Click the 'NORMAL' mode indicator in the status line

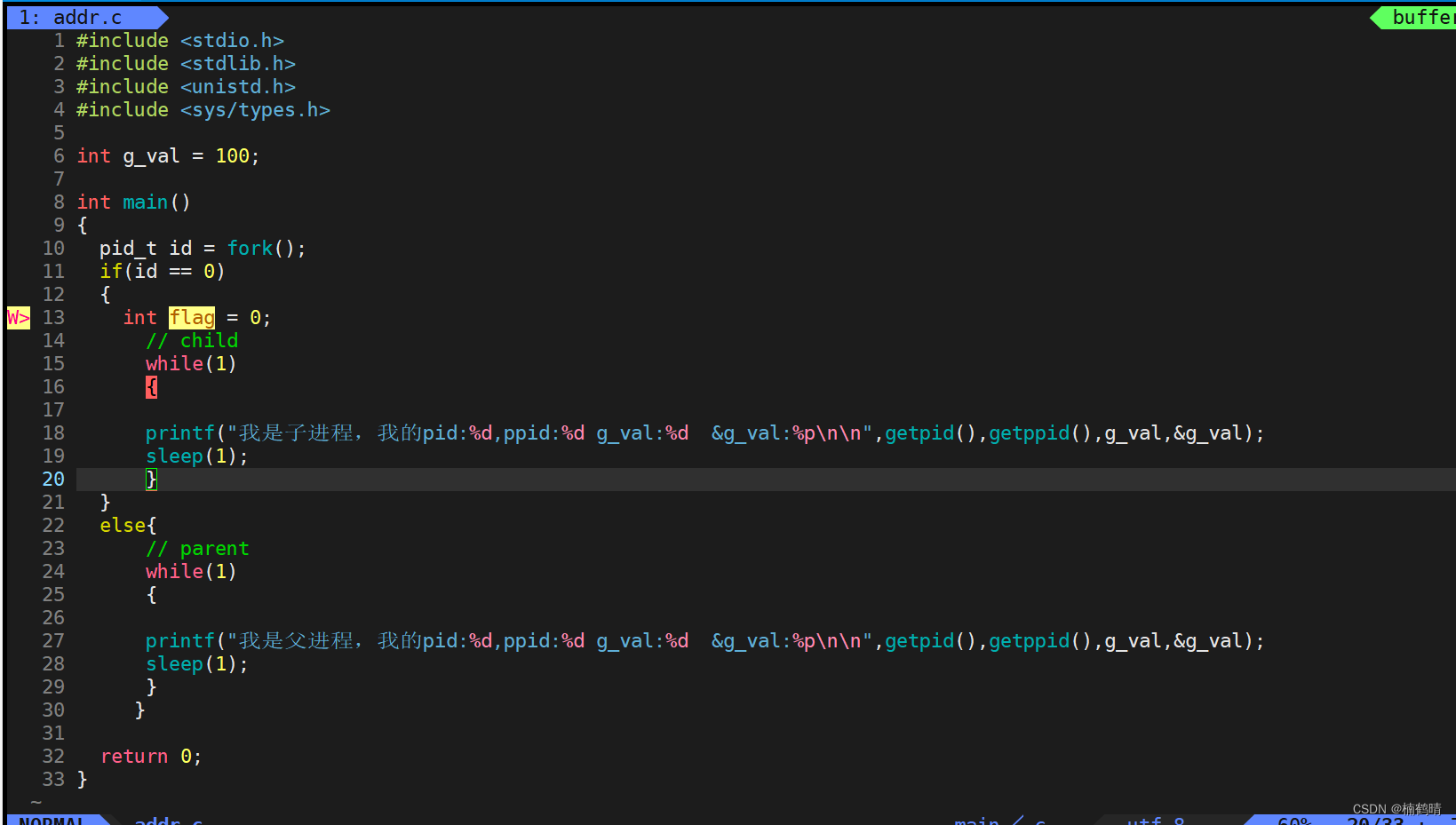click(52, 820)
